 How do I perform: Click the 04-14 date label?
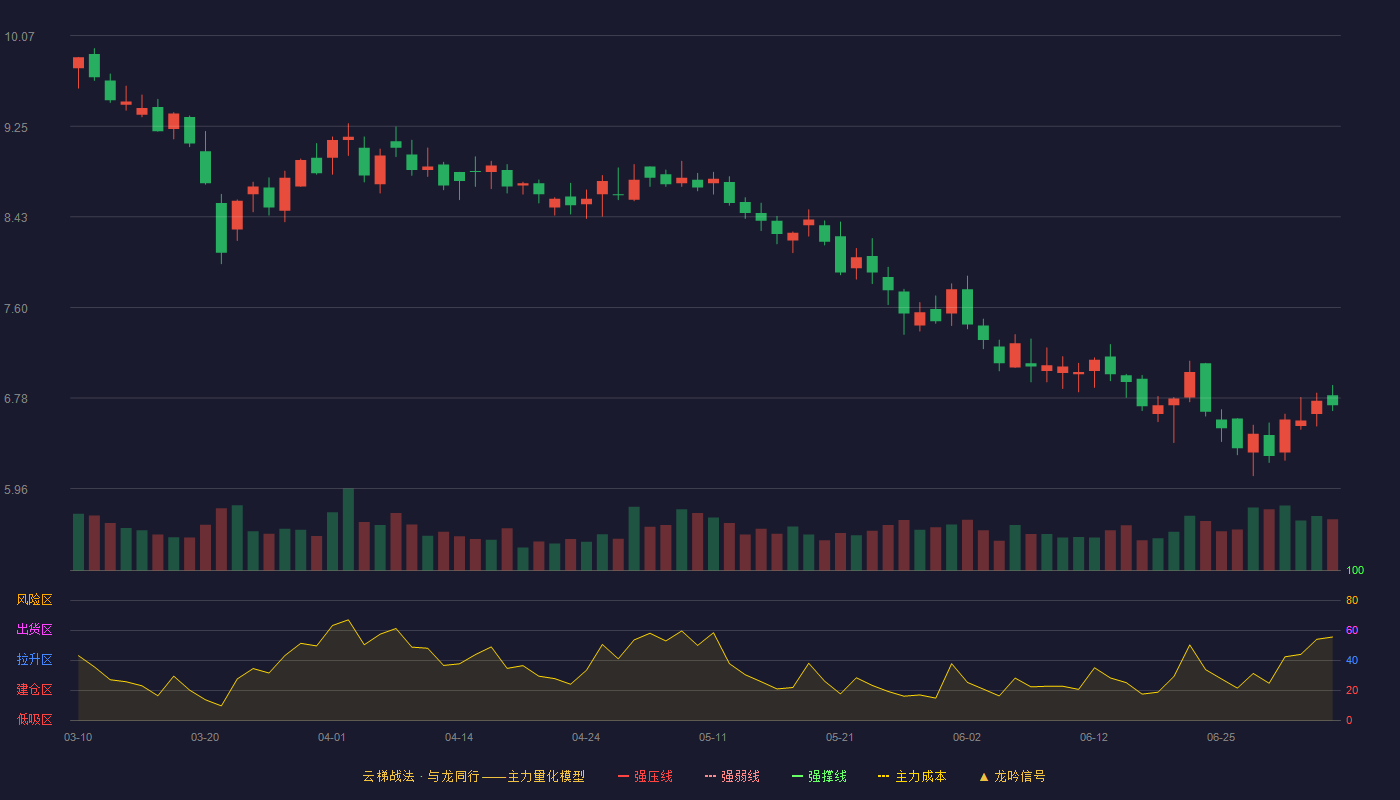(x=459, y=737)
